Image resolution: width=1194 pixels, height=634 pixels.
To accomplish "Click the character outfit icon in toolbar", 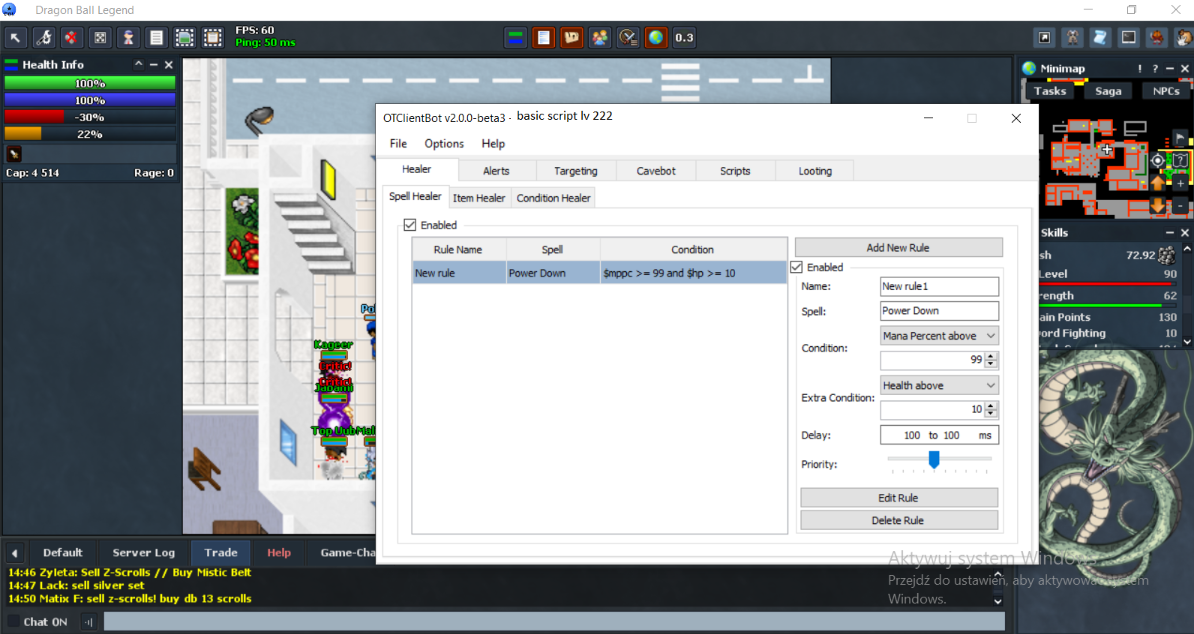I will pyautogui.click(x=128, y=38).
